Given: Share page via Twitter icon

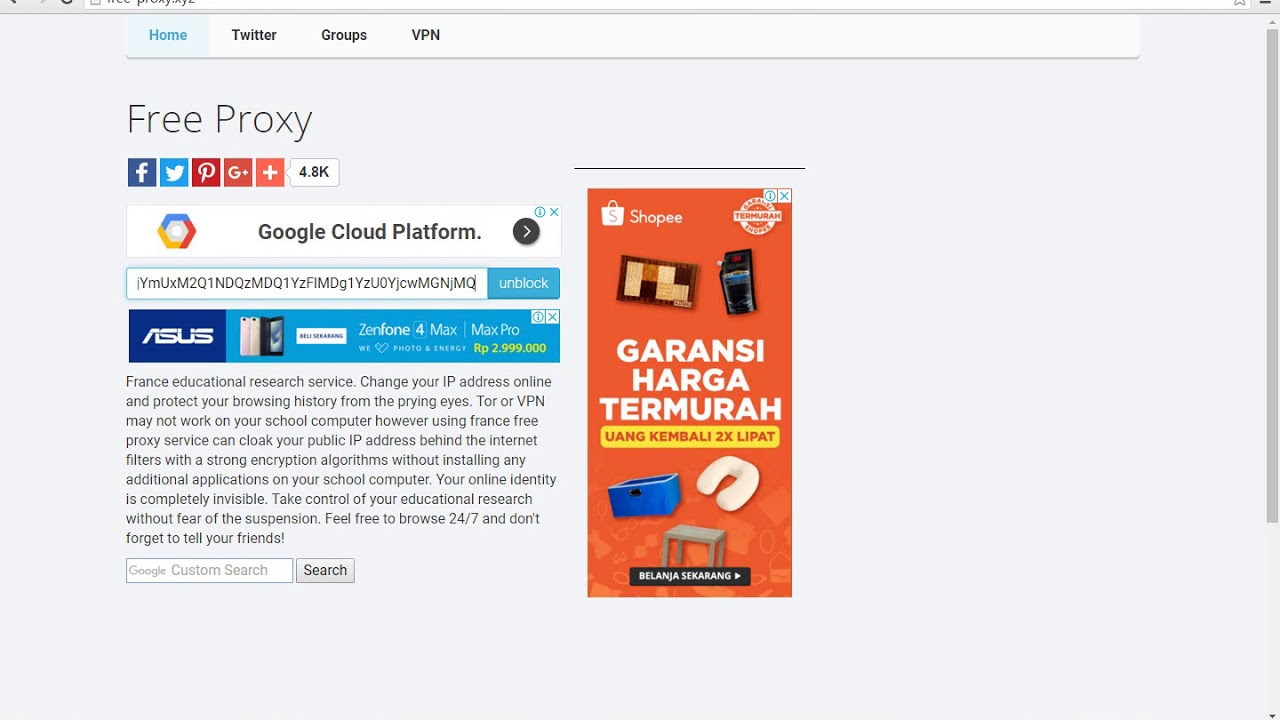Looking at the screenshot, I should [x=174, y=172].
